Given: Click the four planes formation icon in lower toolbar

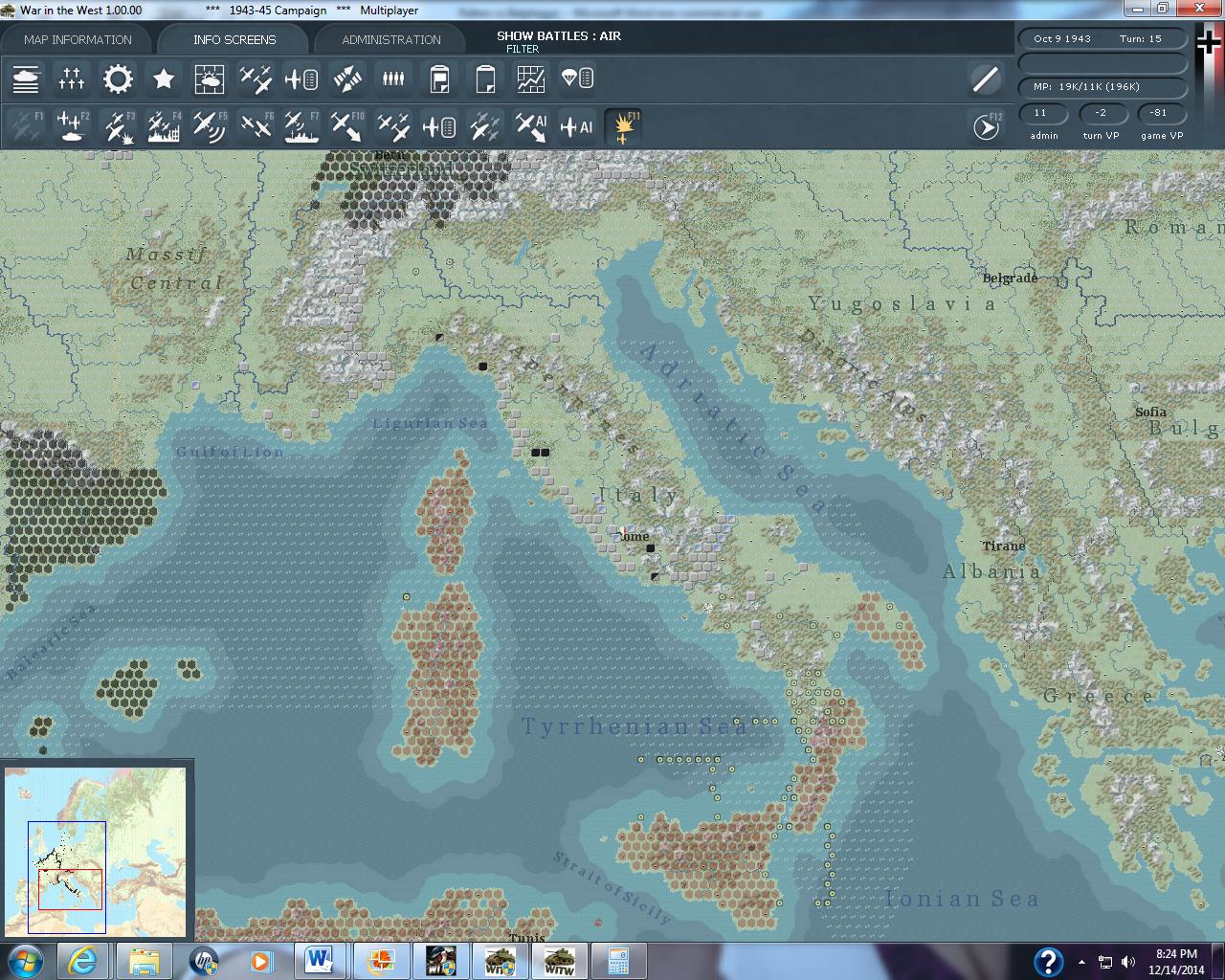Looking at the screenshot, I should point(393,126).
